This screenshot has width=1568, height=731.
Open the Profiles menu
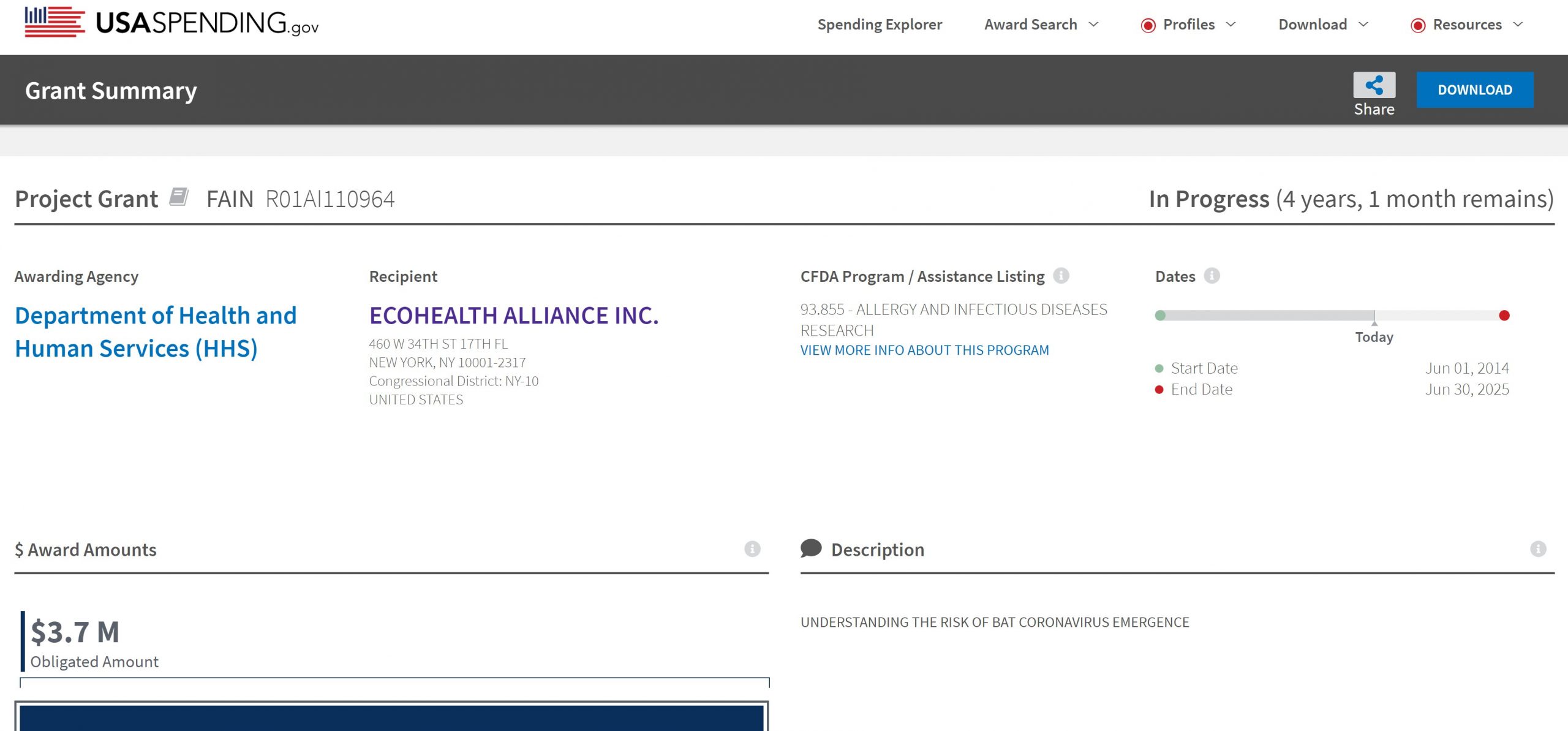pos(1189,25)
